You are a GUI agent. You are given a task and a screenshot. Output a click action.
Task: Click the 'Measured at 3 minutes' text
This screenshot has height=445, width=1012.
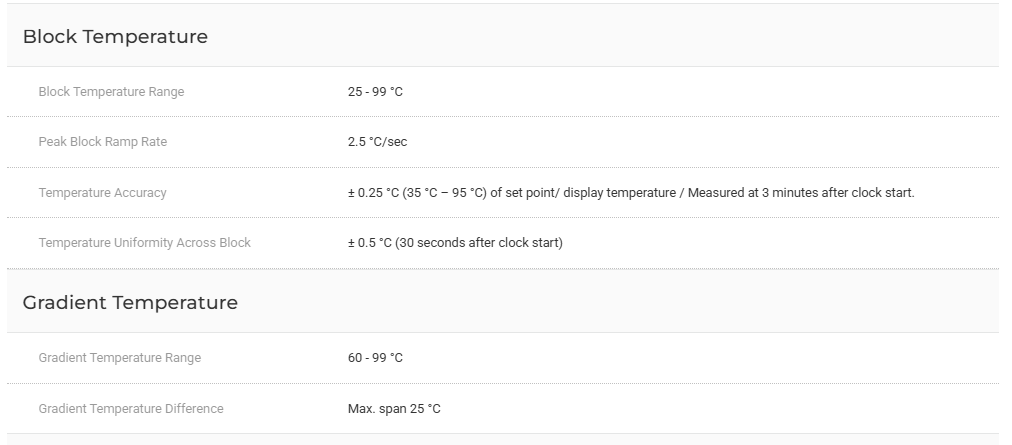coord(743,192)
